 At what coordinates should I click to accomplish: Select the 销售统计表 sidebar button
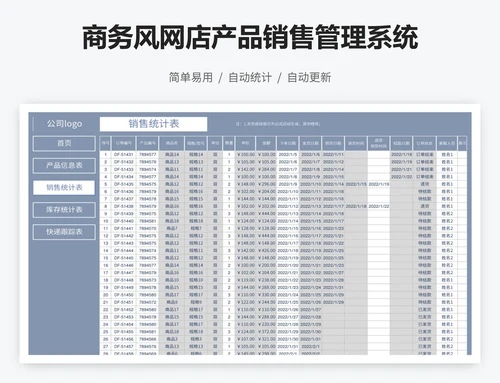pos(64,188)
